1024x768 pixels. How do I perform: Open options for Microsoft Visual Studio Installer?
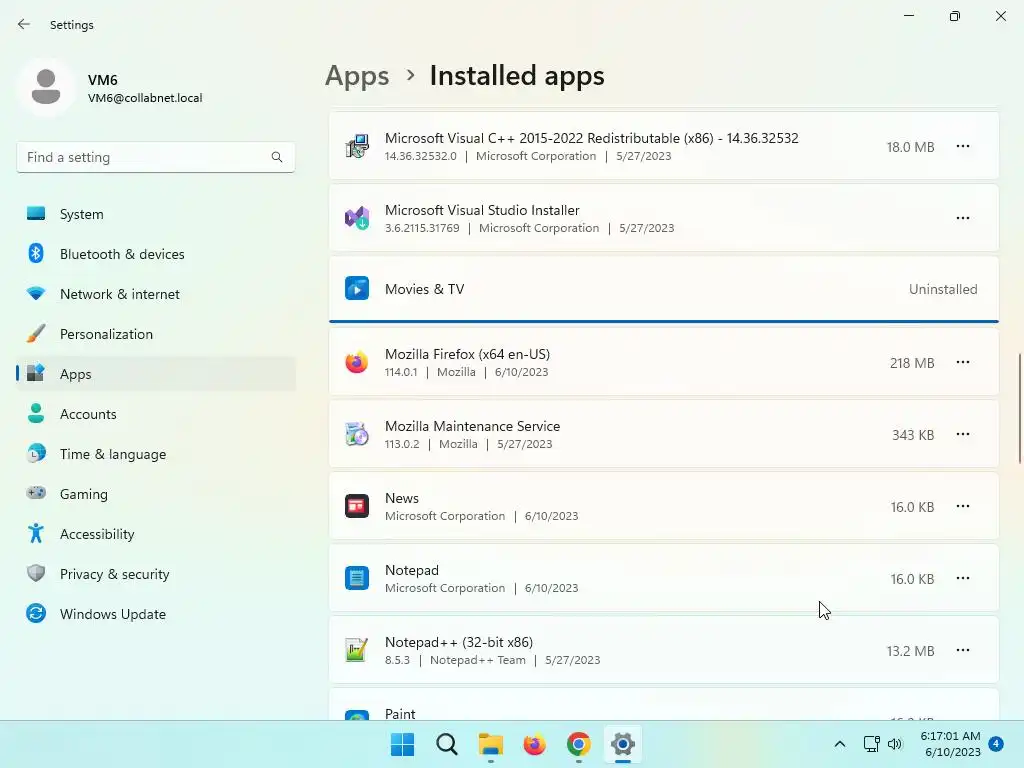(x=963, y=218)
